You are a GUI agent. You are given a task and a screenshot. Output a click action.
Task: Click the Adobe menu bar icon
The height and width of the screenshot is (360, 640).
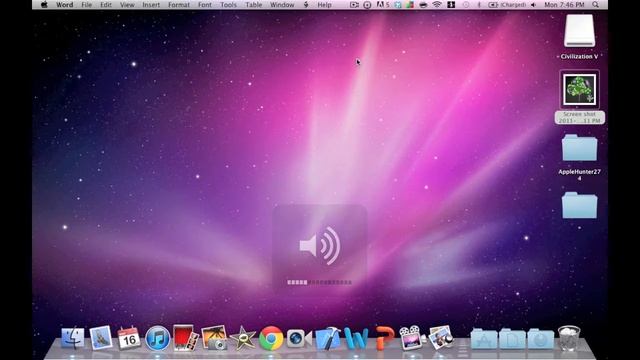pos(382,5)
